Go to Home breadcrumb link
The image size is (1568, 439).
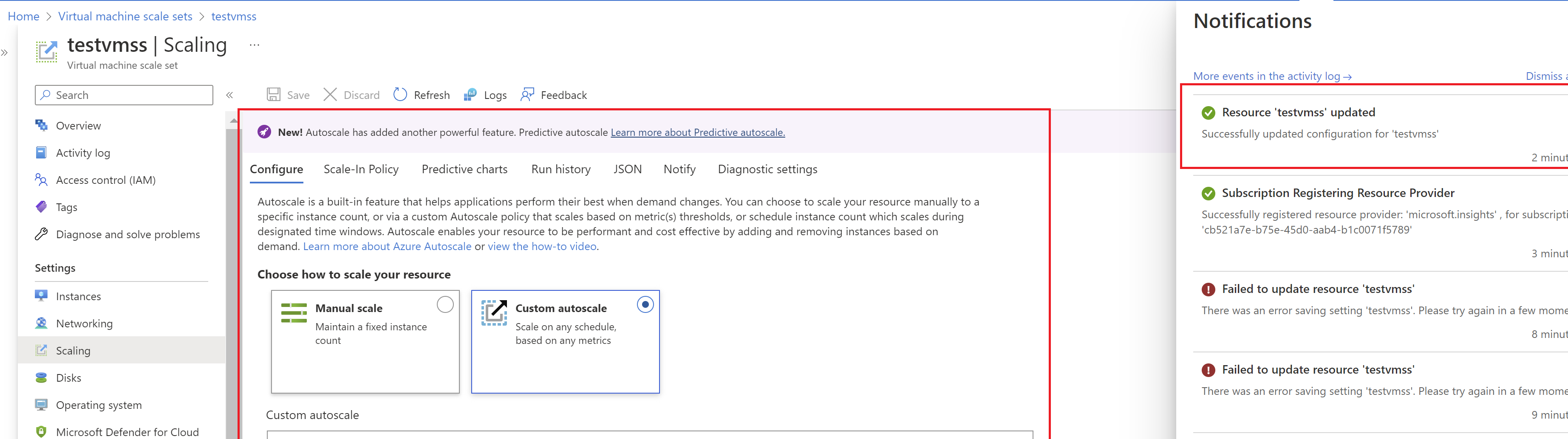[x=24, y=17]
